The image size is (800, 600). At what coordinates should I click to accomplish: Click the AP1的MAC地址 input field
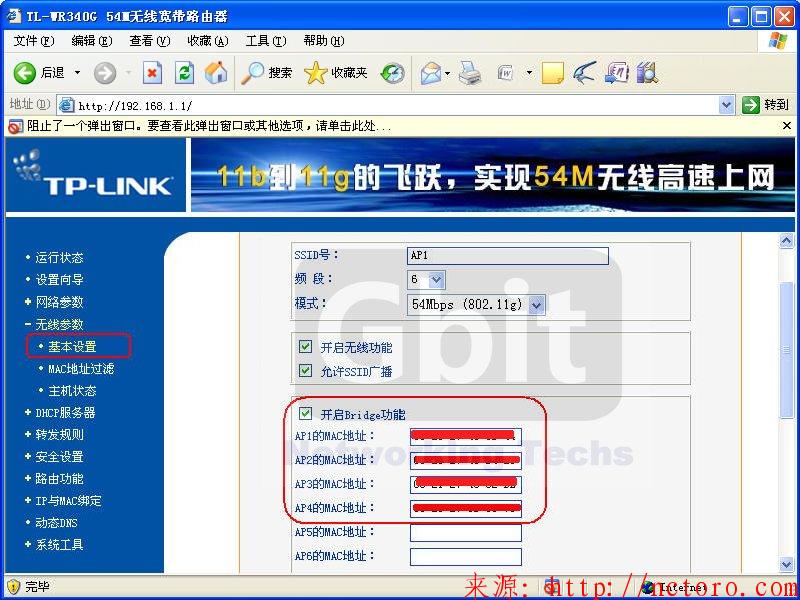coord(465,436)
